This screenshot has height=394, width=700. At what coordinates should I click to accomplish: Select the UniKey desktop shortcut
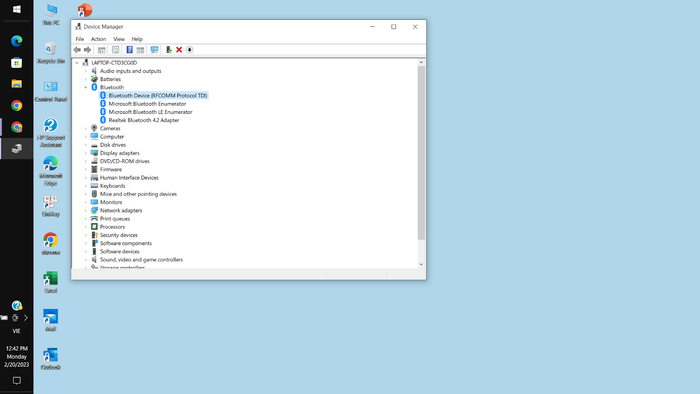[51, 206]
